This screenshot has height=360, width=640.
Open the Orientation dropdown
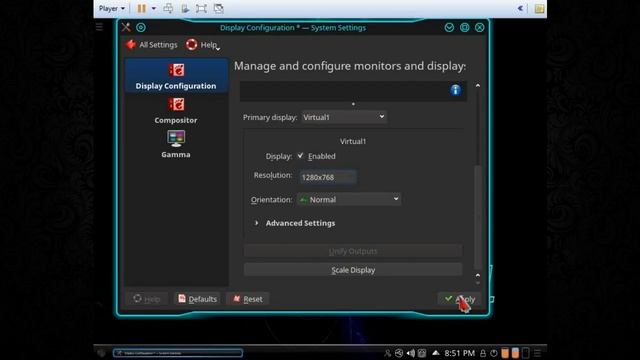coord(349,200)
